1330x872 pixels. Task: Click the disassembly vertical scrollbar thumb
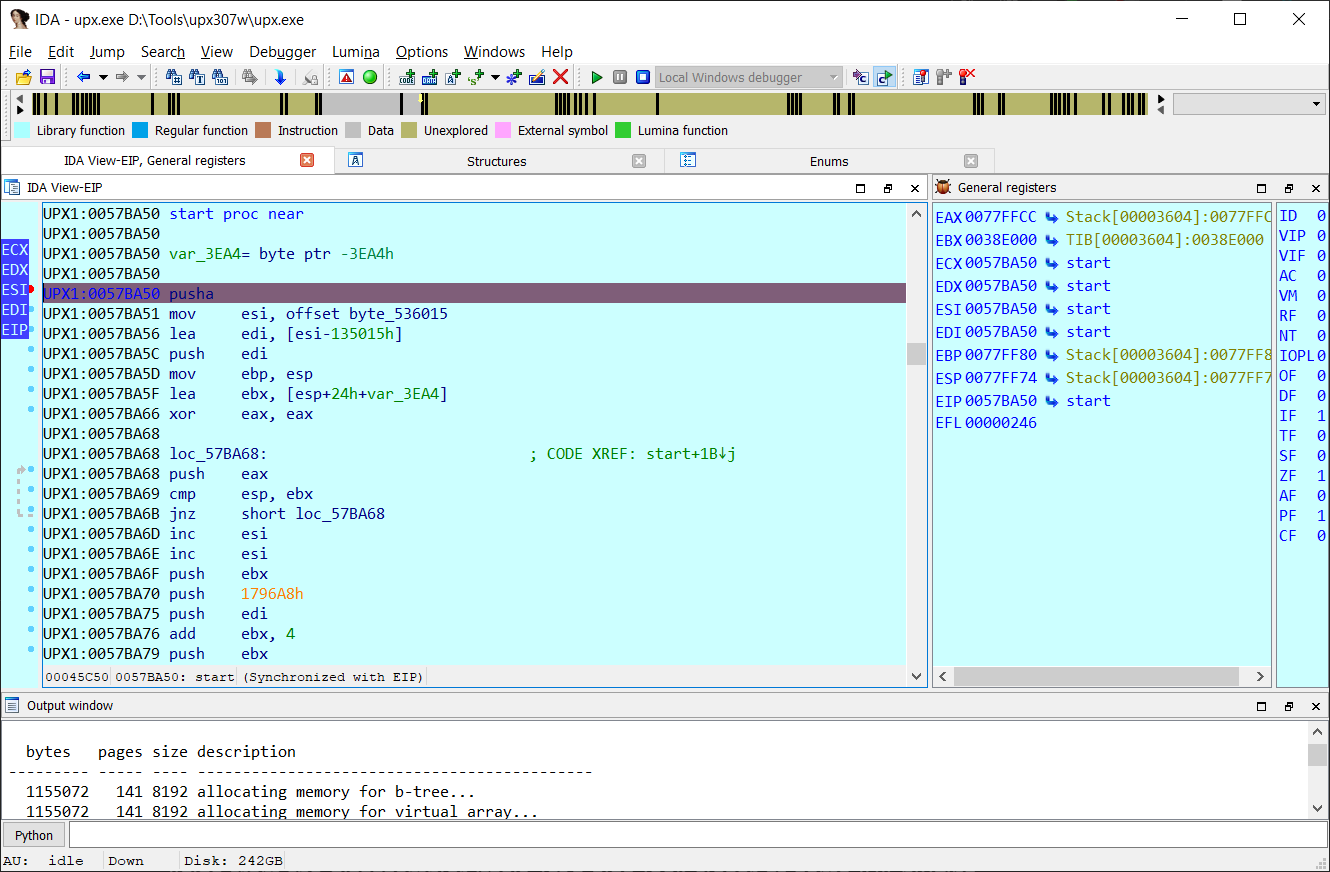(915, 354)
